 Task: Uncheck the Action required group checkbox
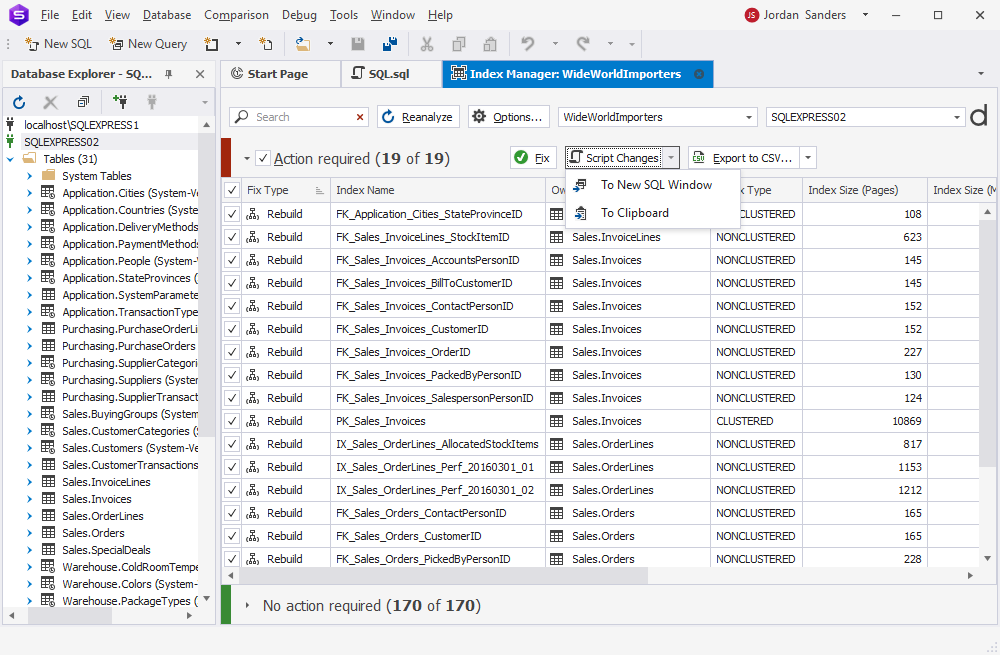pos(263,158)
